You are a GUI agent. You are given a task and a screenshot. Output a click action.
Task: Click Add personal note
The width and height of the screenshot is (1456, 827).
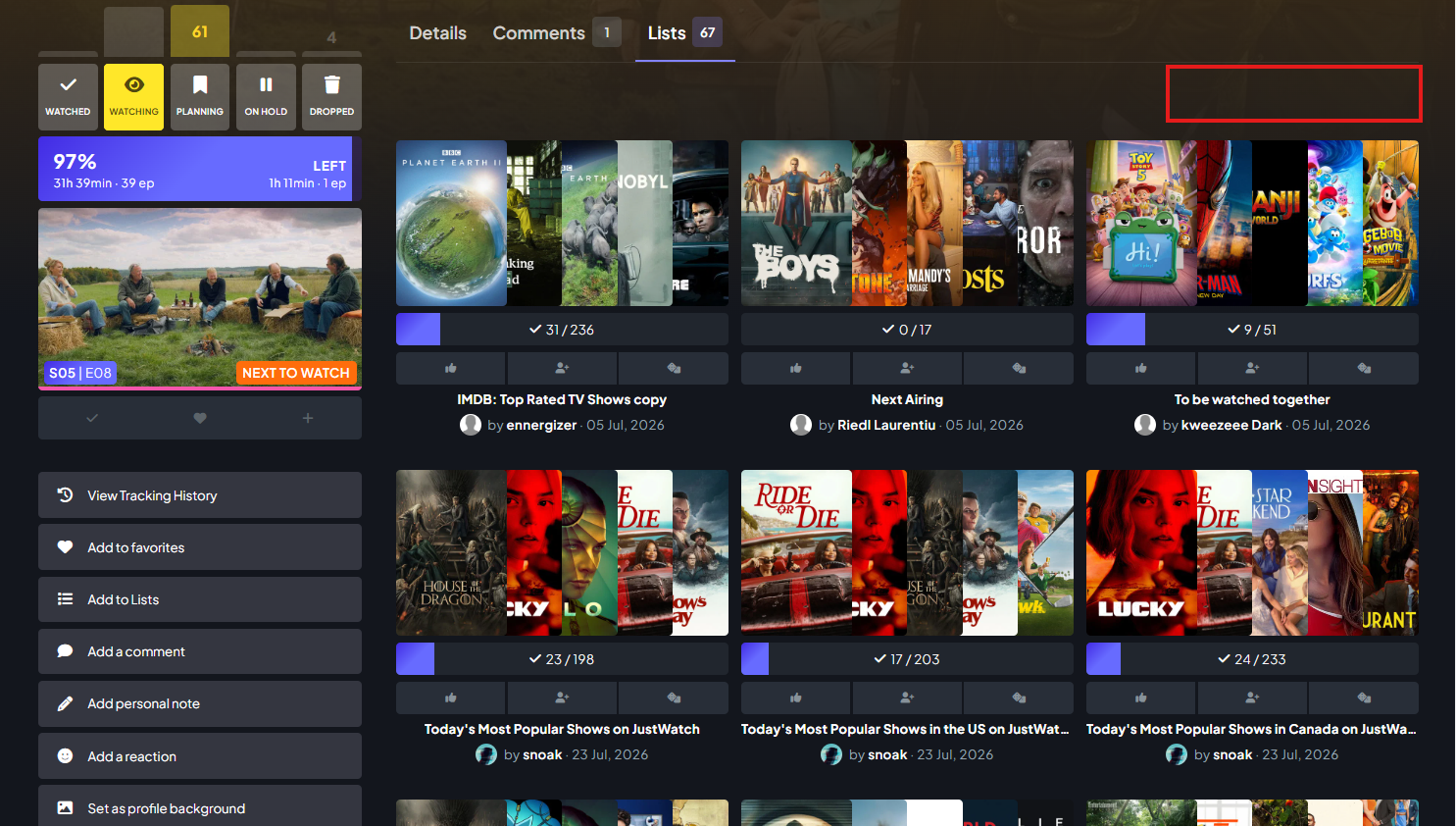point(200,703)
